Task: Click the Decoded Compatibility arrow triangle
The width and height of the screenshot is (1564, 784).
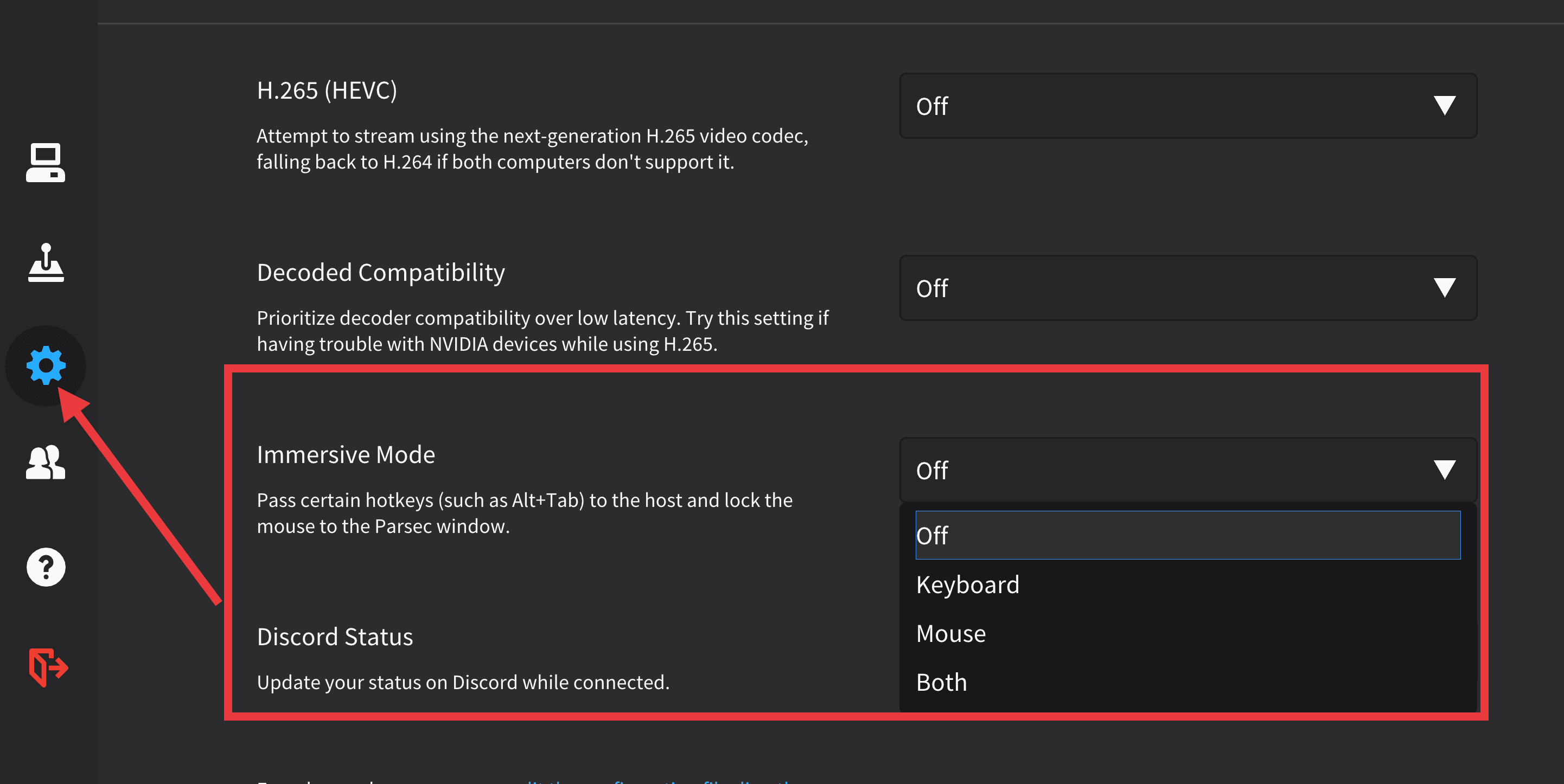Action: (1445, 287)
